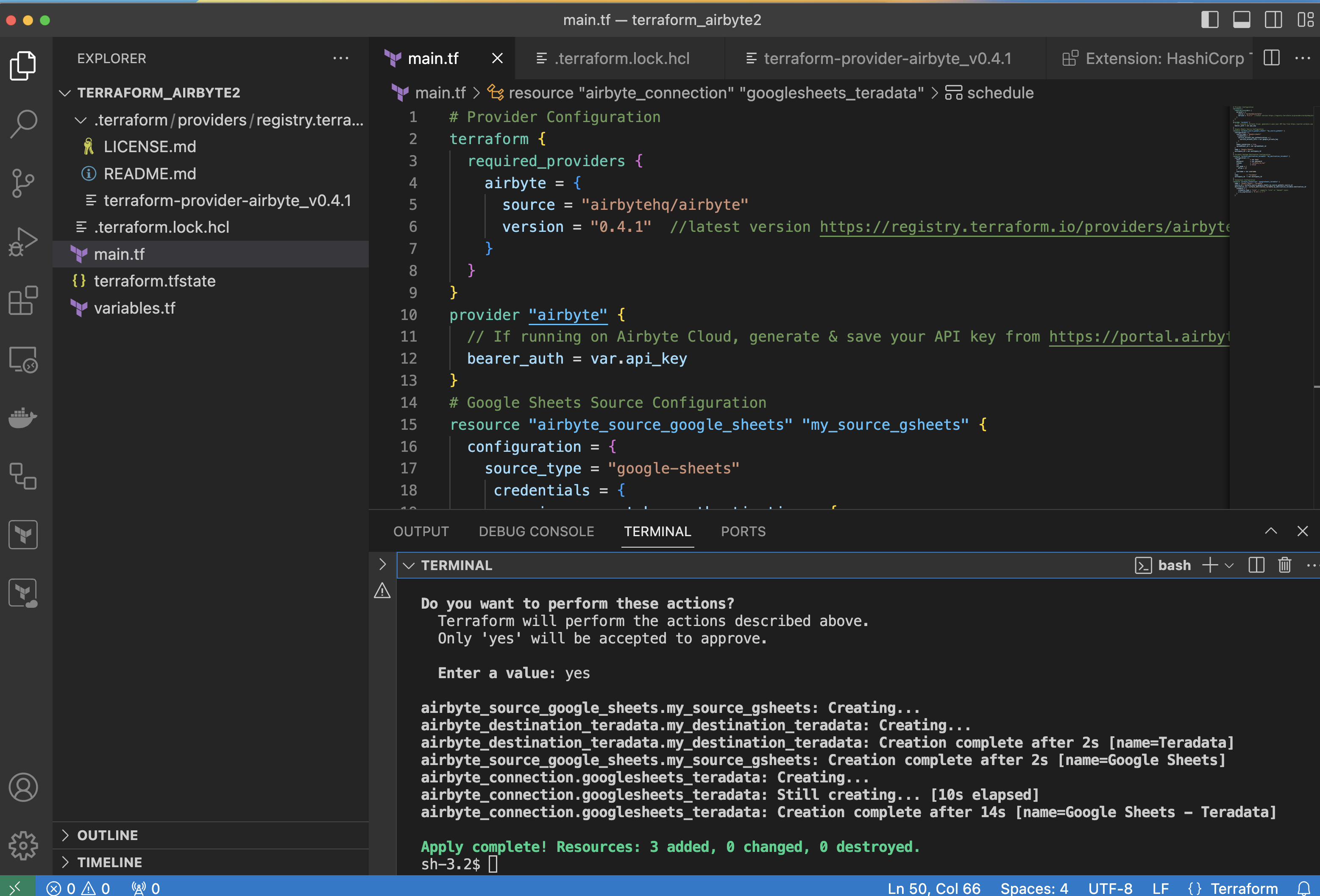Select the OUTPUT tab
Screen dimensions: 1320x896
click(421, 531)
